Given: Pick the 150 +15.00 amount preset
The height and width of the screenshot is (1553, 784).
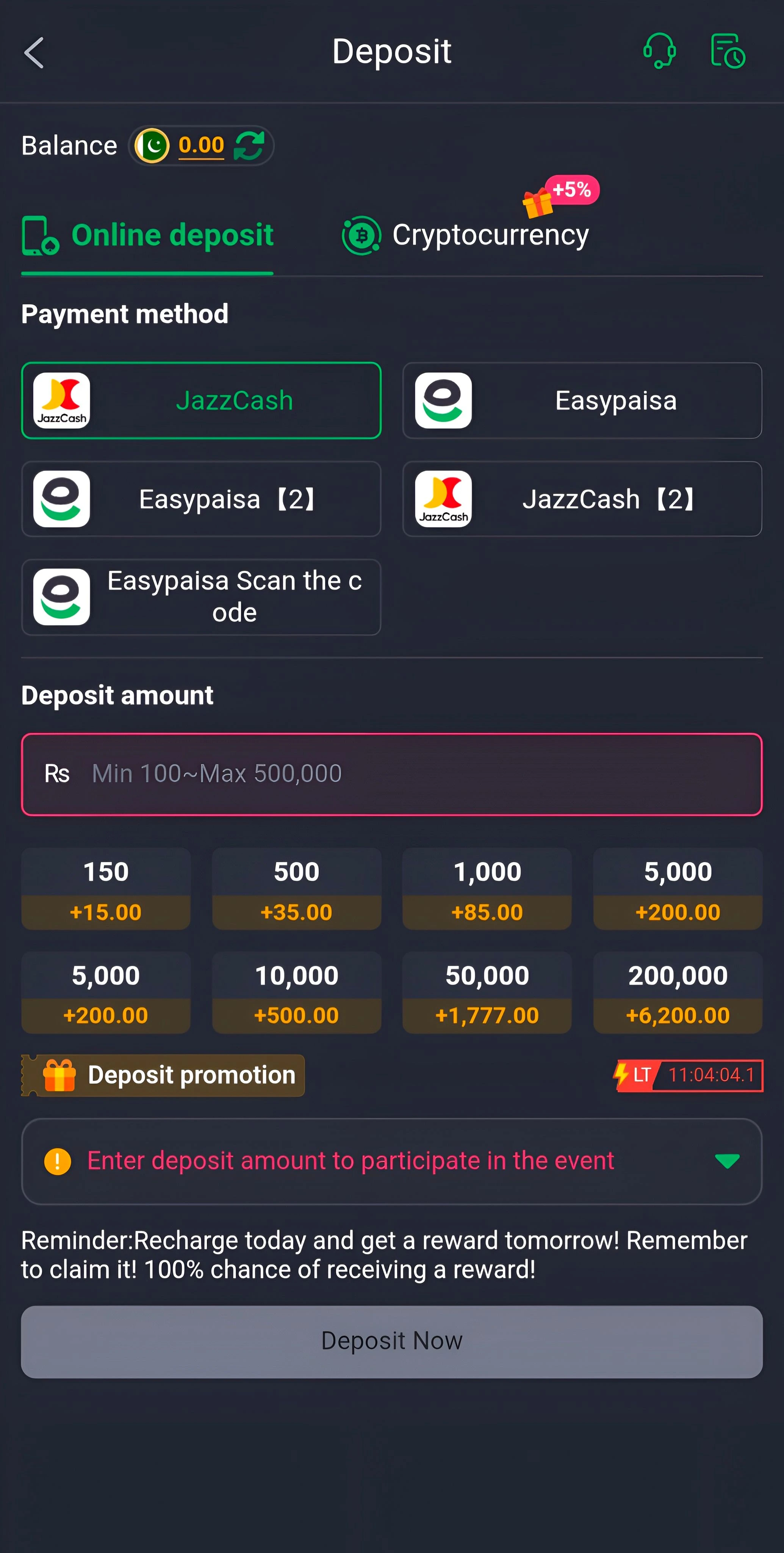Looking at the screenshot, I should coord(106,889).
